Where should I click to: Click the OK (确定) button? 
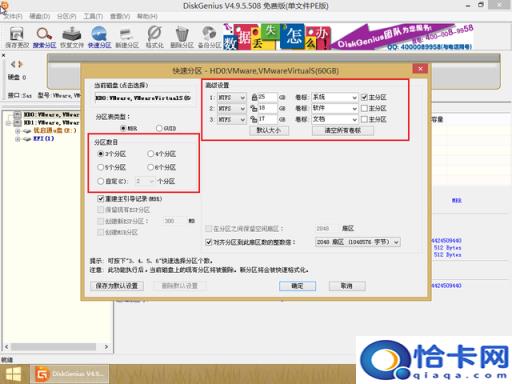pyautogui.click(x=297, y=286)
